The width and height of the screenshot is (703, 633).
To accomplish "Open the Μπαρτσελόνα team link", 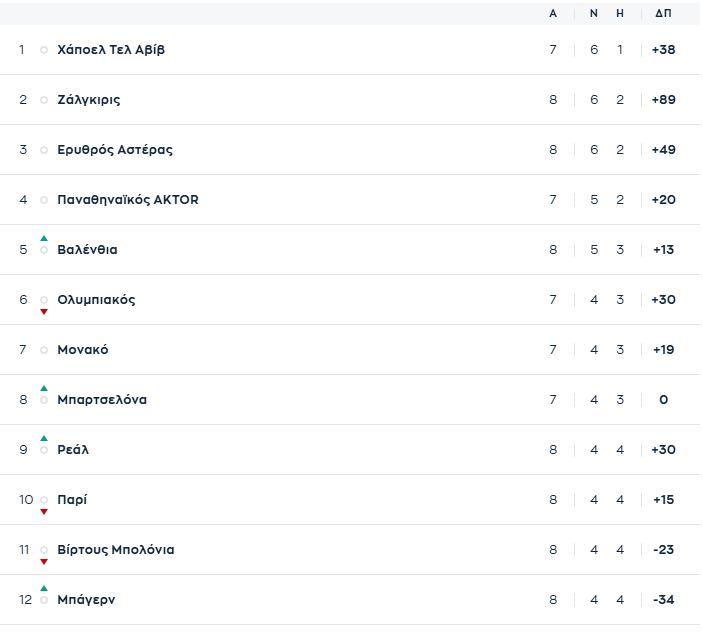I will tap(102, 400).
